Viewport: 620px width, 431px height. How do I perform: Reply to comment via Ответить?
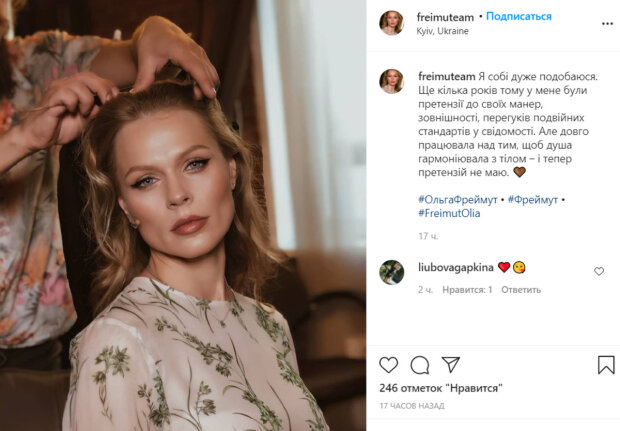[521, 289]
